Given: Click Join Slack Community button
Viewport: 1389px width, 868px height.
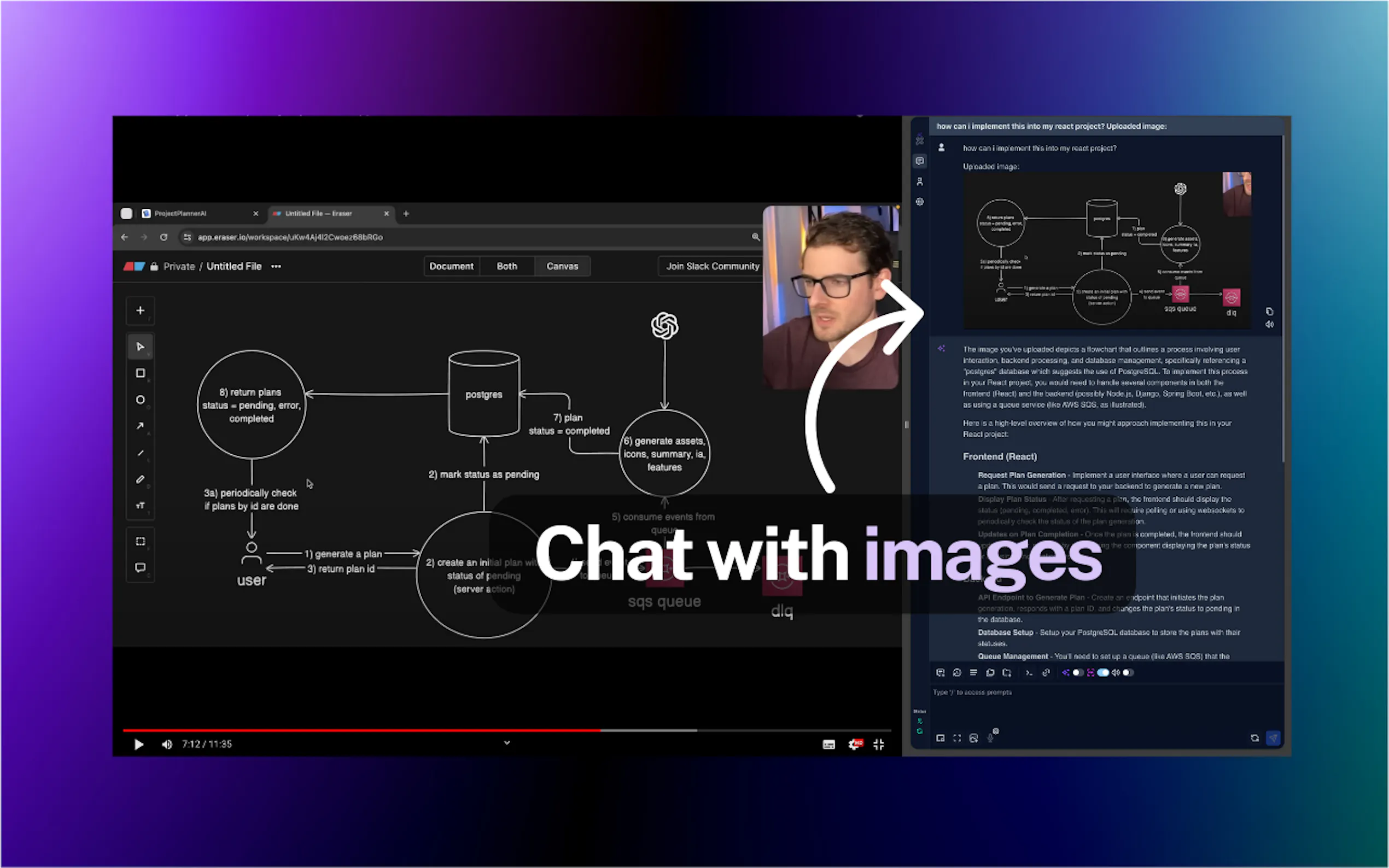Looking at the screenshot, I should (712, 266).
